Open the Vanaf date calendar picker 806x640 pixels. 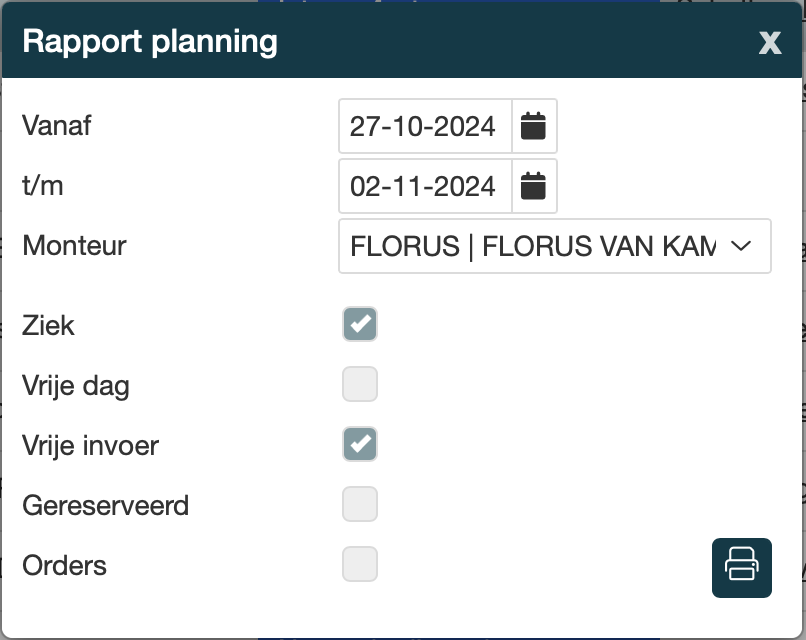(x=534, y=126)
